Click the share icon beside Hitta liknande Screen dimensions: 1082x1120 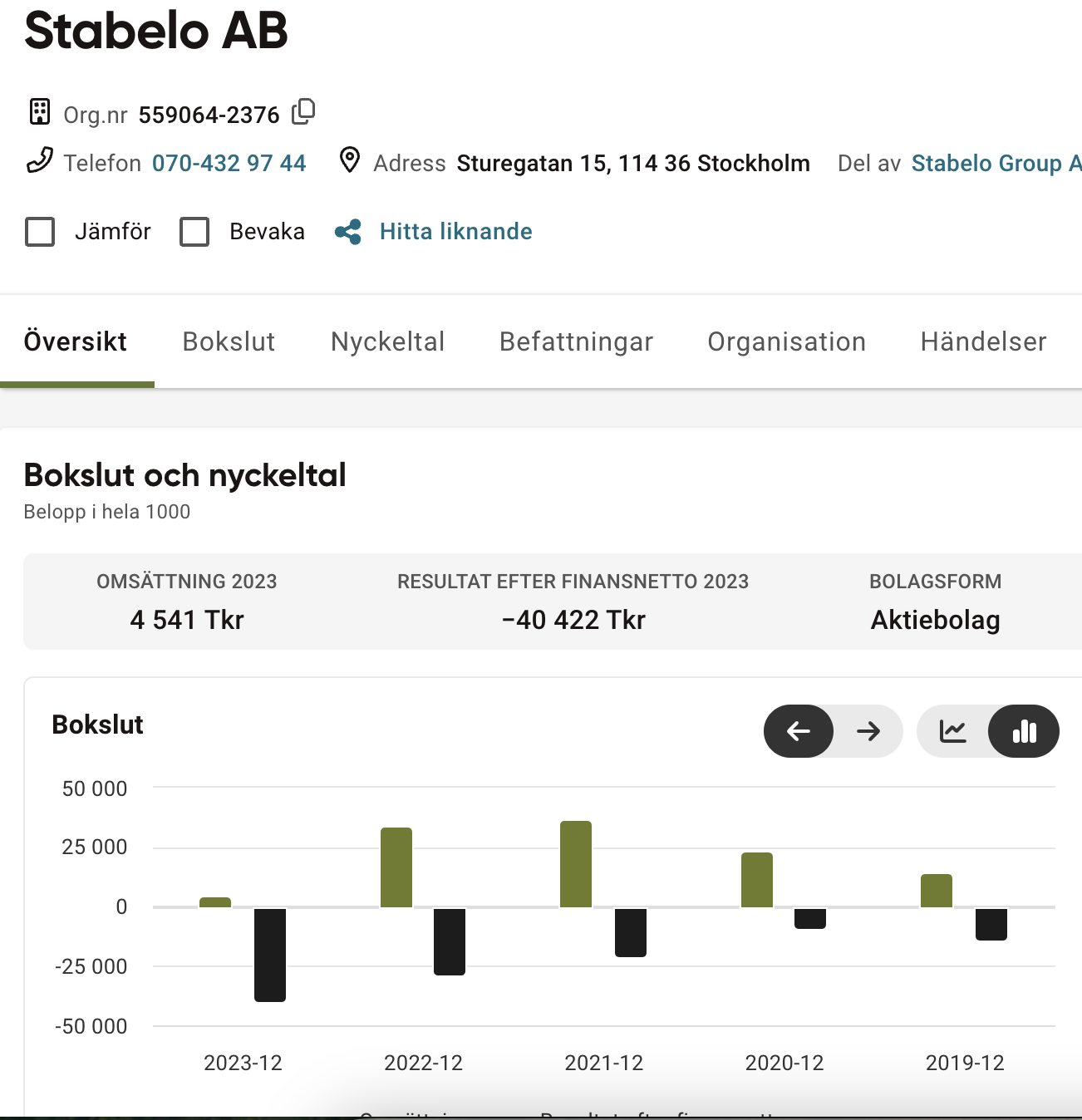pyautogui.click(x=348, y=232)
